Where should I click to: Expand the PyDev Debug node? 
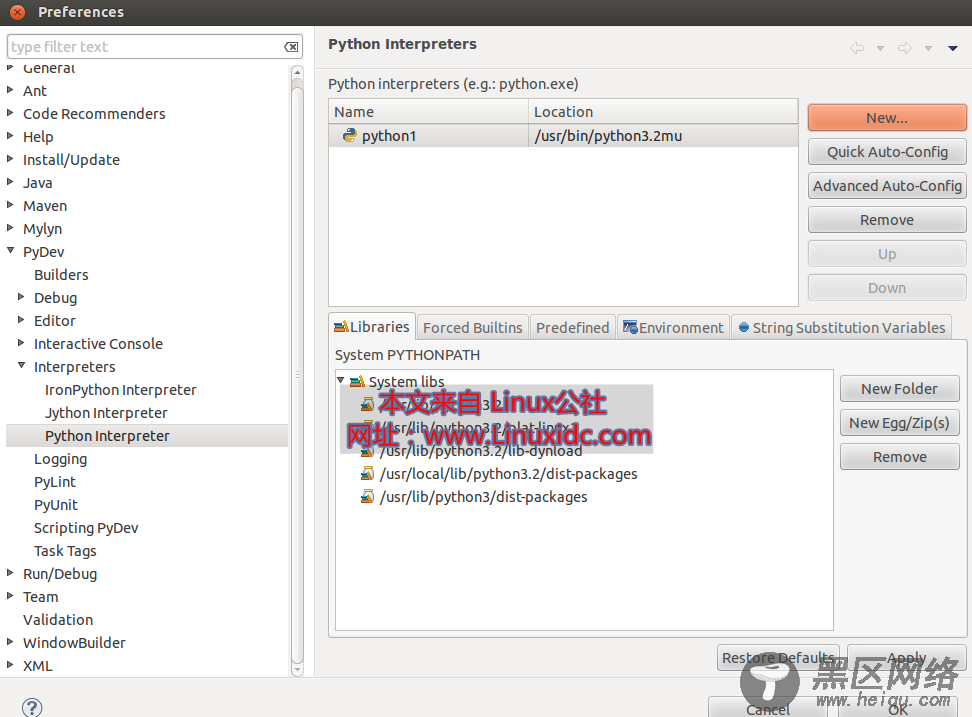21,297
